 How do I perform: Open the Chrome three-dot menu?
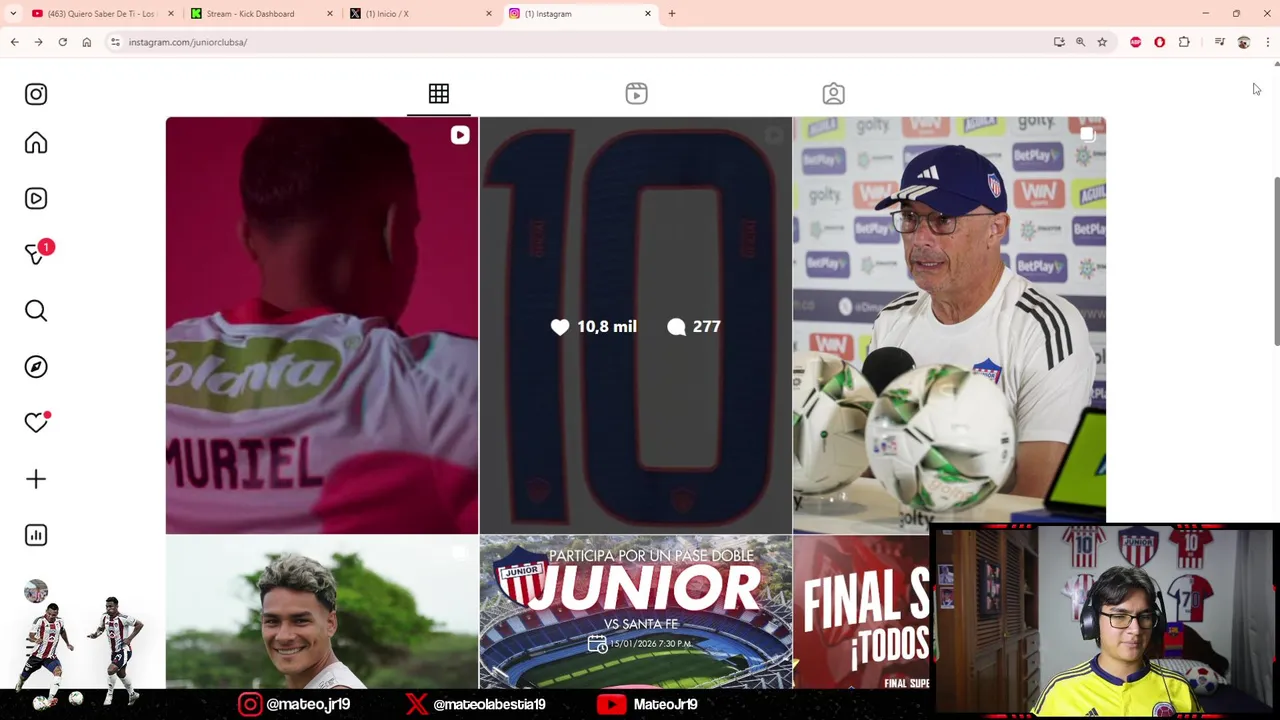tap(1268, 42)
